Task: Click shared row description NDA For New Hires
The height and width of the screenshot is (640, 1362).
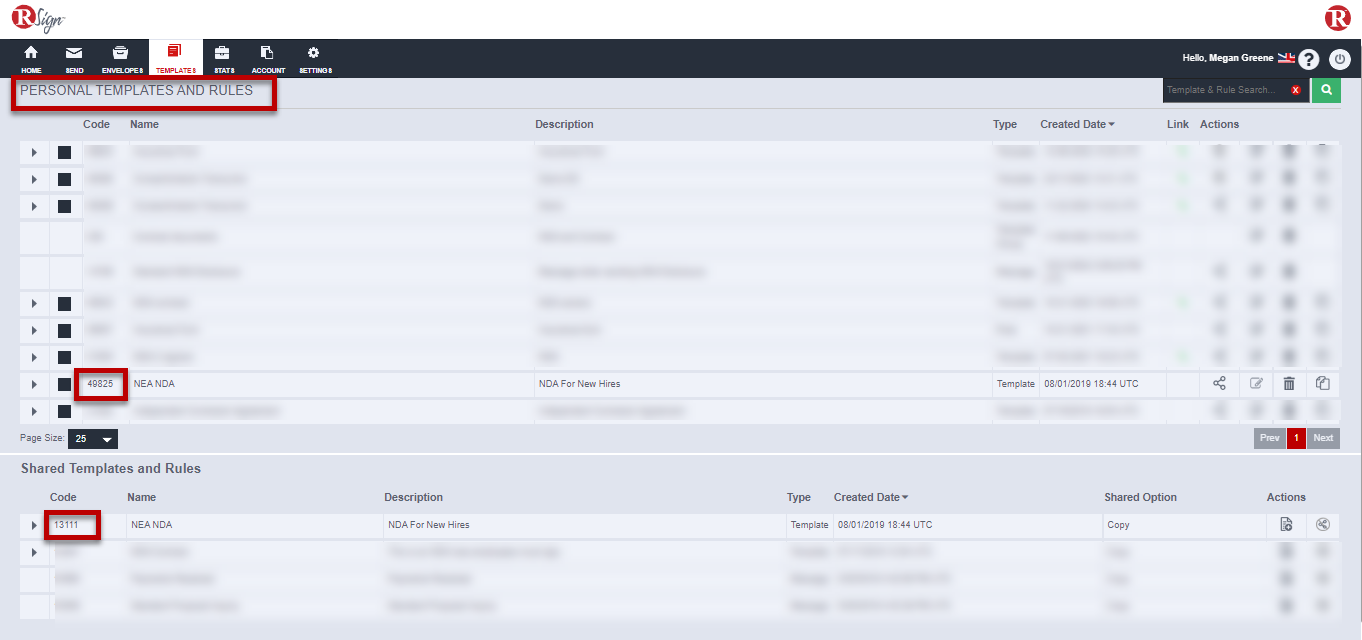Action: click(428, 524)
